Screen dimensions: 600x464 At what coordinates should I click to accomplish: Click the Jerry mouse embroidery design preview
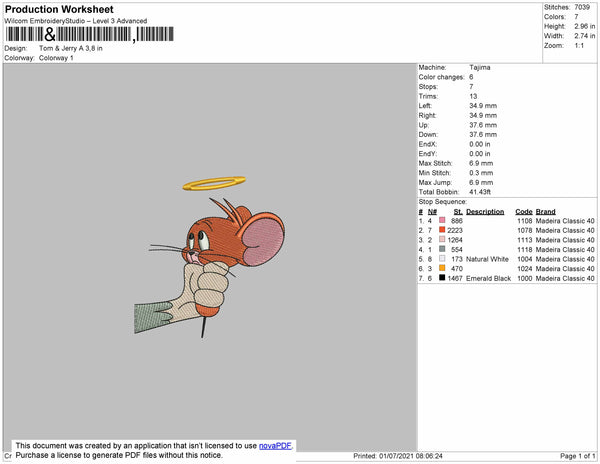209,257
